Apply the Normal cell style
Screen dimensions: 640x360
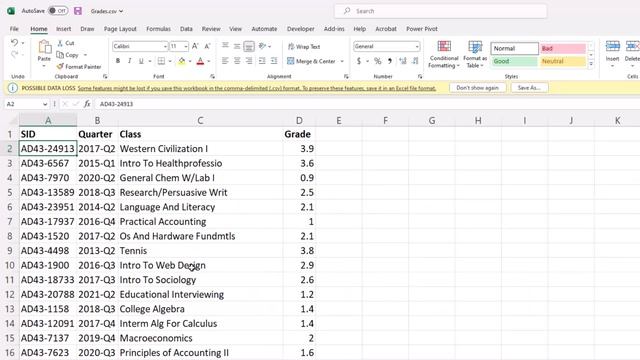pos(514,48)
